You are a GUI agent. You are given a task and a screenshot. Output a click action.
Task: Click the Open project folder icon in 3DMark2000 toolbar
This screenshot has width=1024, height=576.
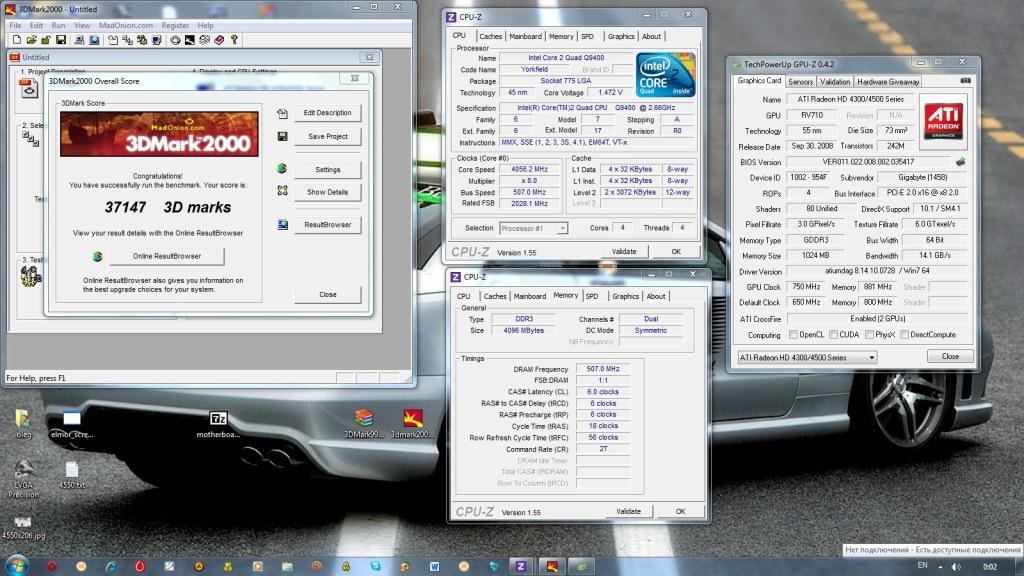tap(31, 40)
